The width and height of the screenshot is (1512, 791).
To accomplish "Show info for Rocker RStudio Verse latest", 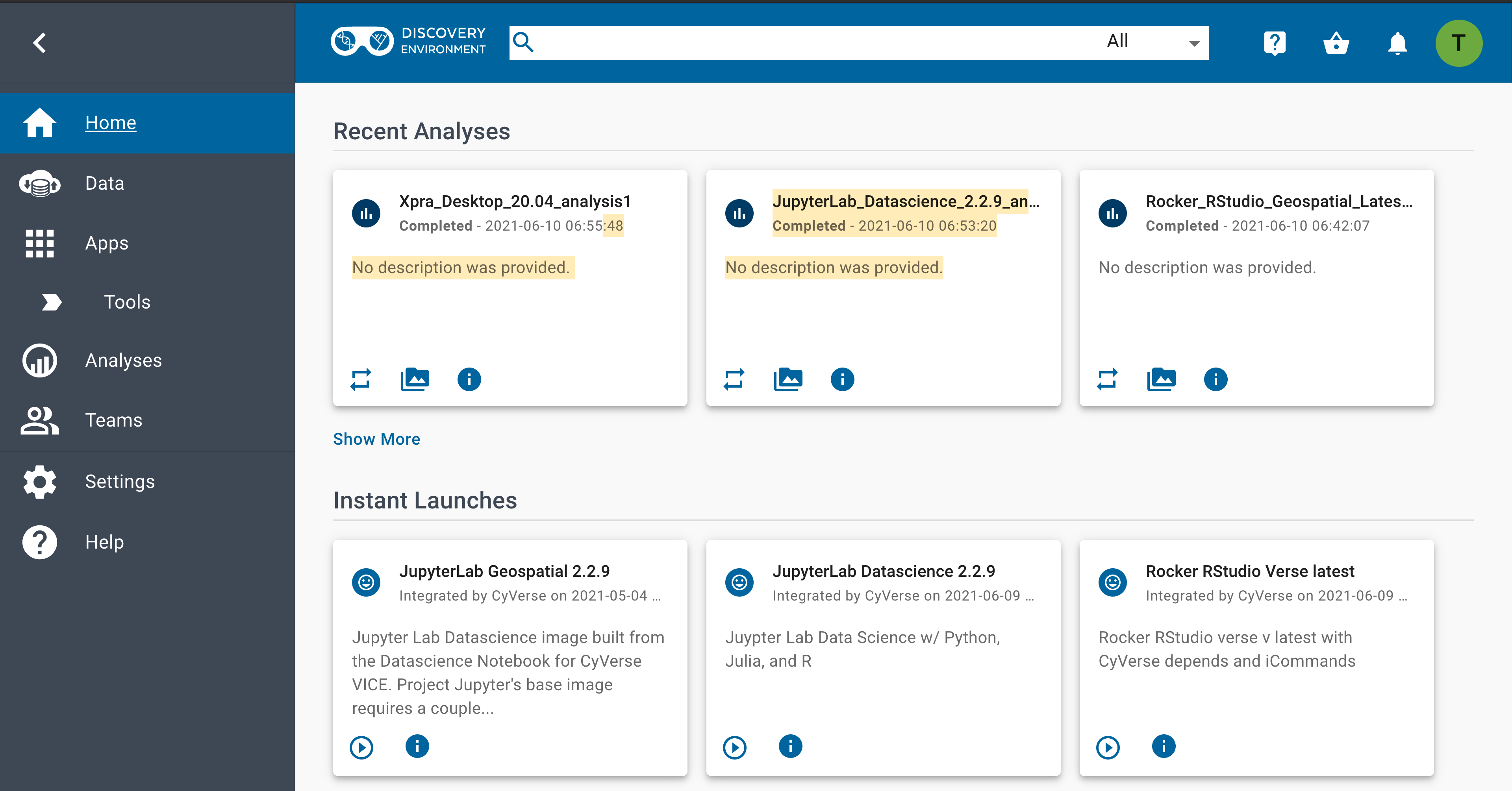I will point(1164,747).
